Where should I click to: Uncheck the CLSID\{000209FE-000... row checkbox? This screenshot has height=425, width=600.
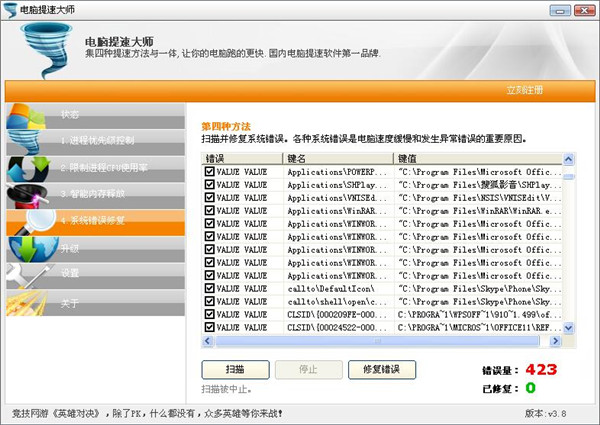click(x=209, y=314)
